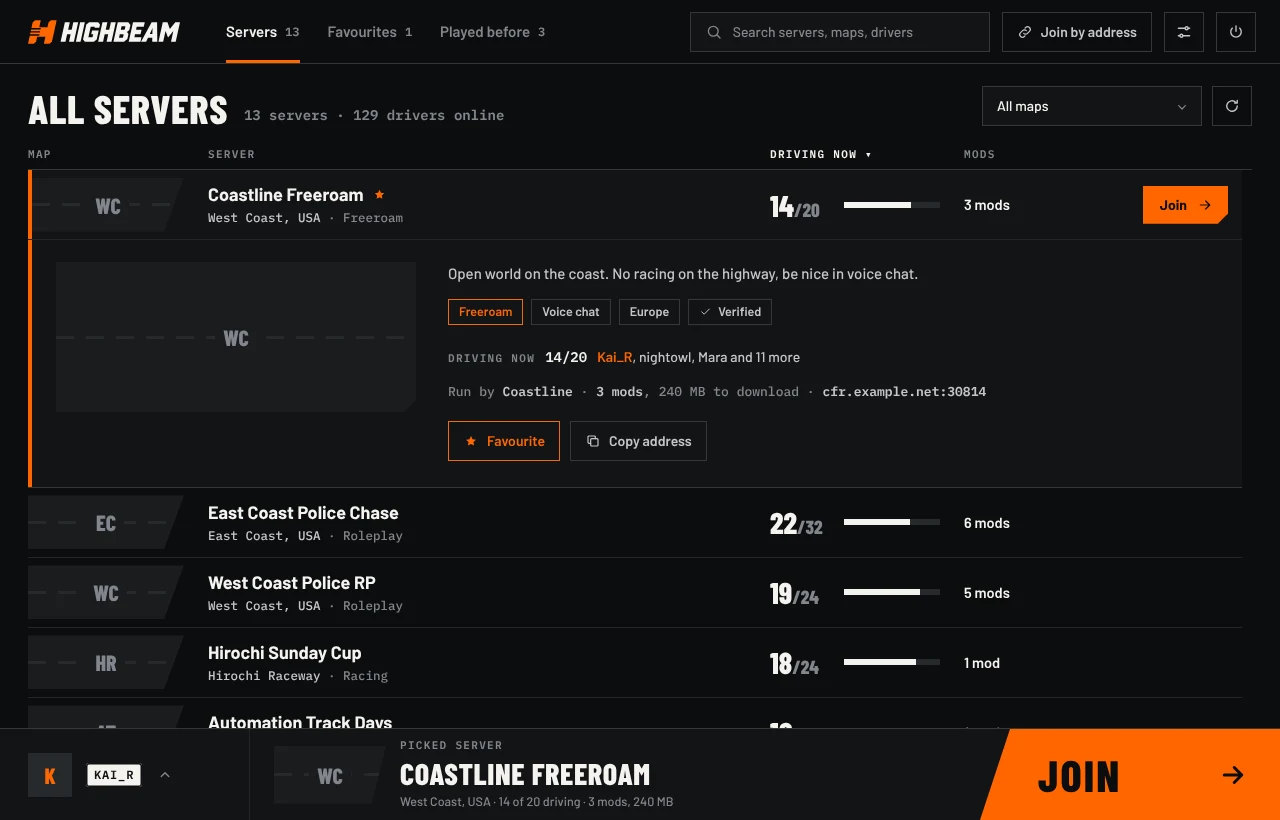The width and height of the screenshot is (1280, 820).
Task: Open the All maps dropdown
Action: pos(1092,106)
